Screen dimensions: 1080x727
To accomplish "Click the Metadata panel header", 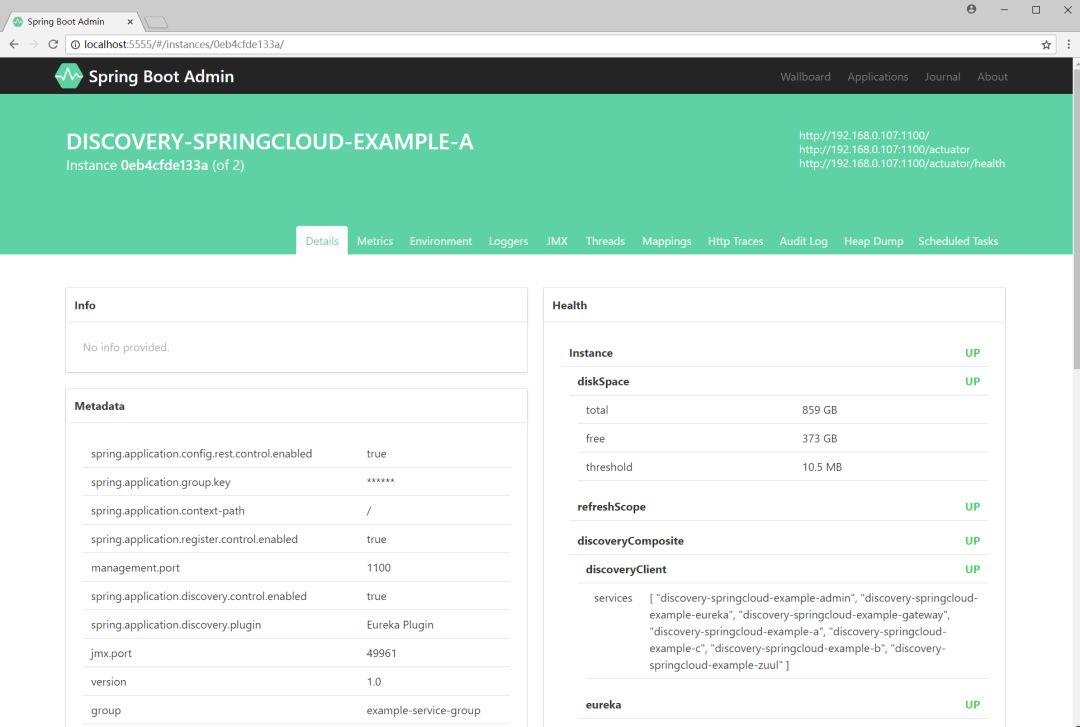I will tap(296, 406).
